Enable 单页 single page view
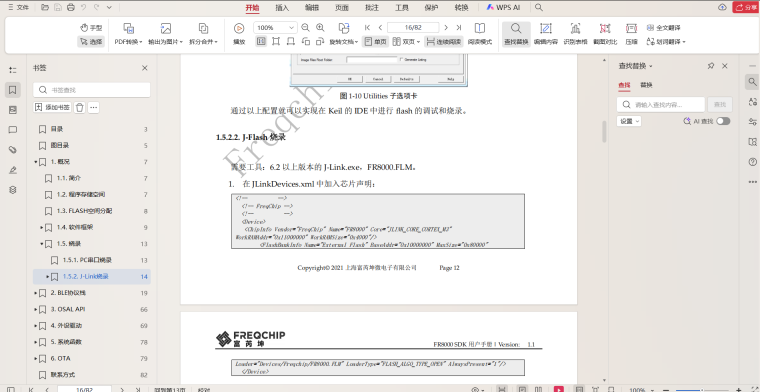Screen dimensions: 760x392 click(x=375, y=42)
